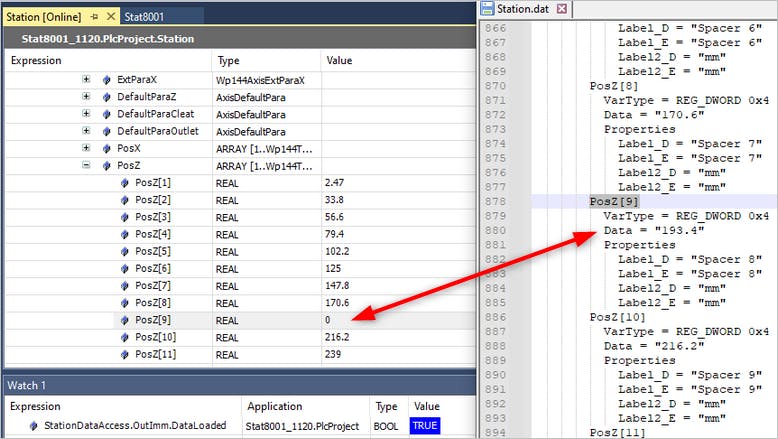Collapse the PosZ array node

coord(86,166)
